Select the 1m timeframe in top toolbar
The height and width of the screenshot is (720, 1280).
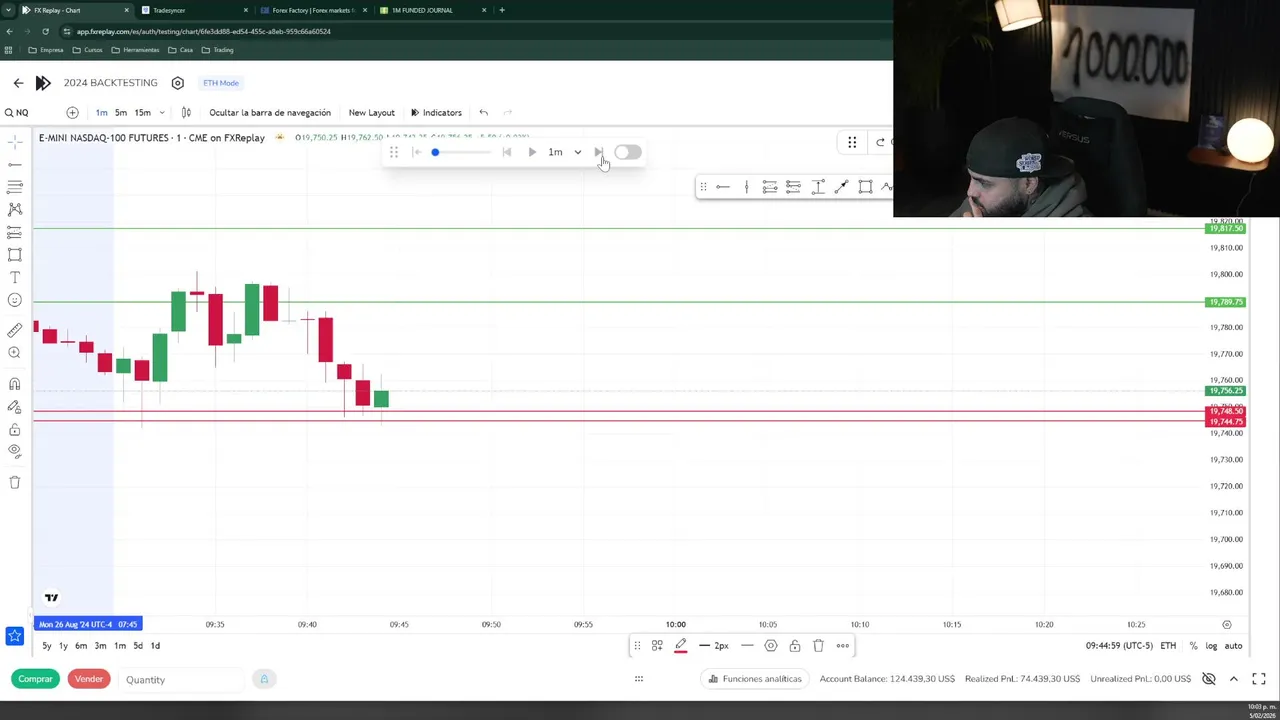[101, 112]
